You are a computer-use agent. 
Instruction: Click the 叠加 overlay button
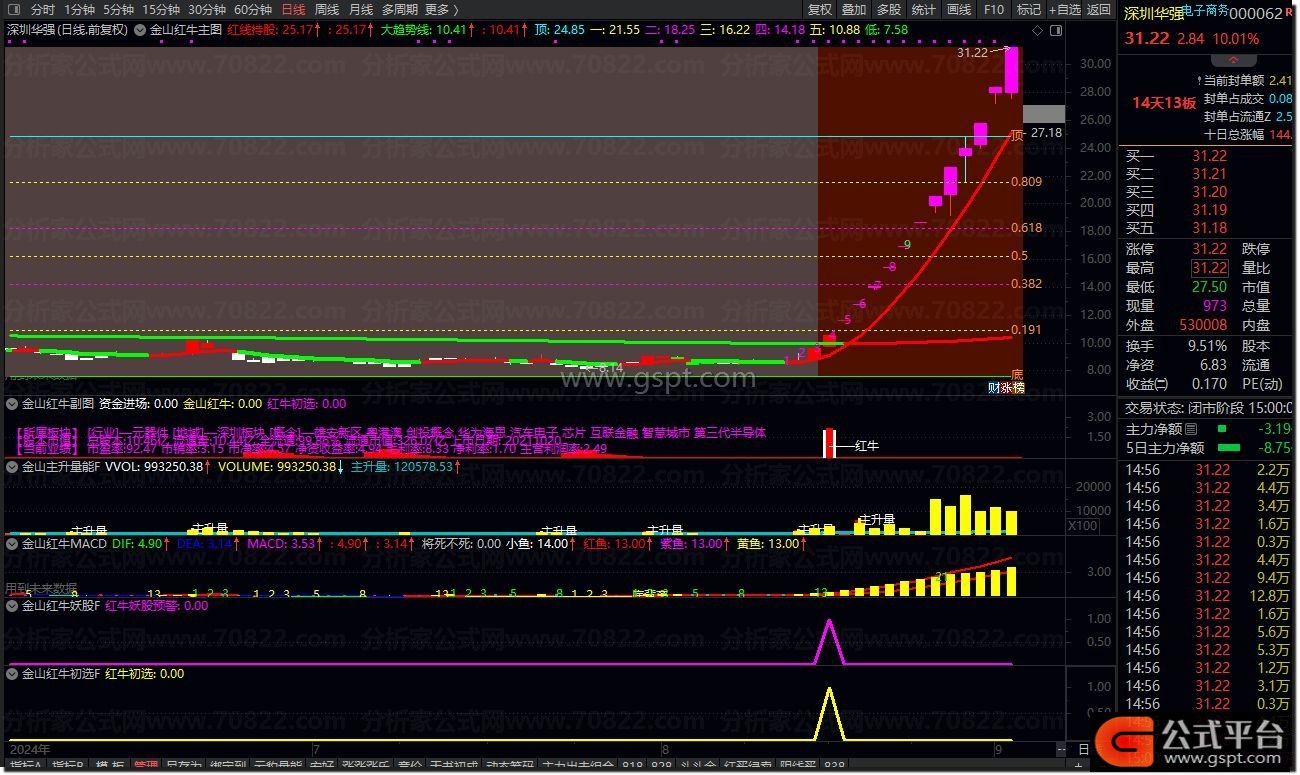854,9
